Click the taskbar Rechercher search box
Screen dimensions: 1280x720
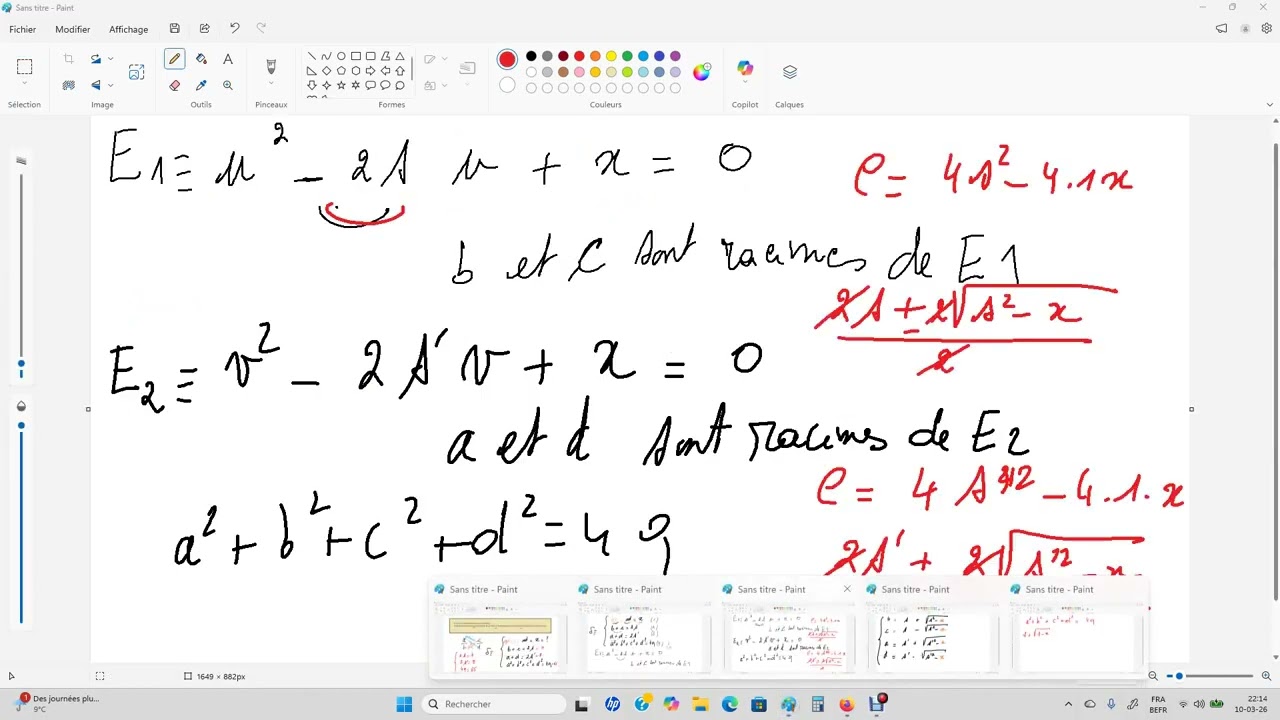click(494, 704)
